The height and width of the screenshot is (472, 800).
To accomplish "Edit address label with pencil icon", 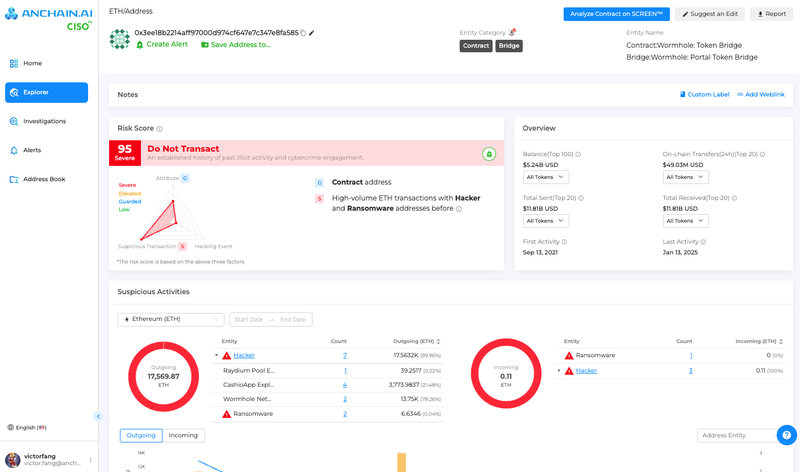I will tap(312, 33).
